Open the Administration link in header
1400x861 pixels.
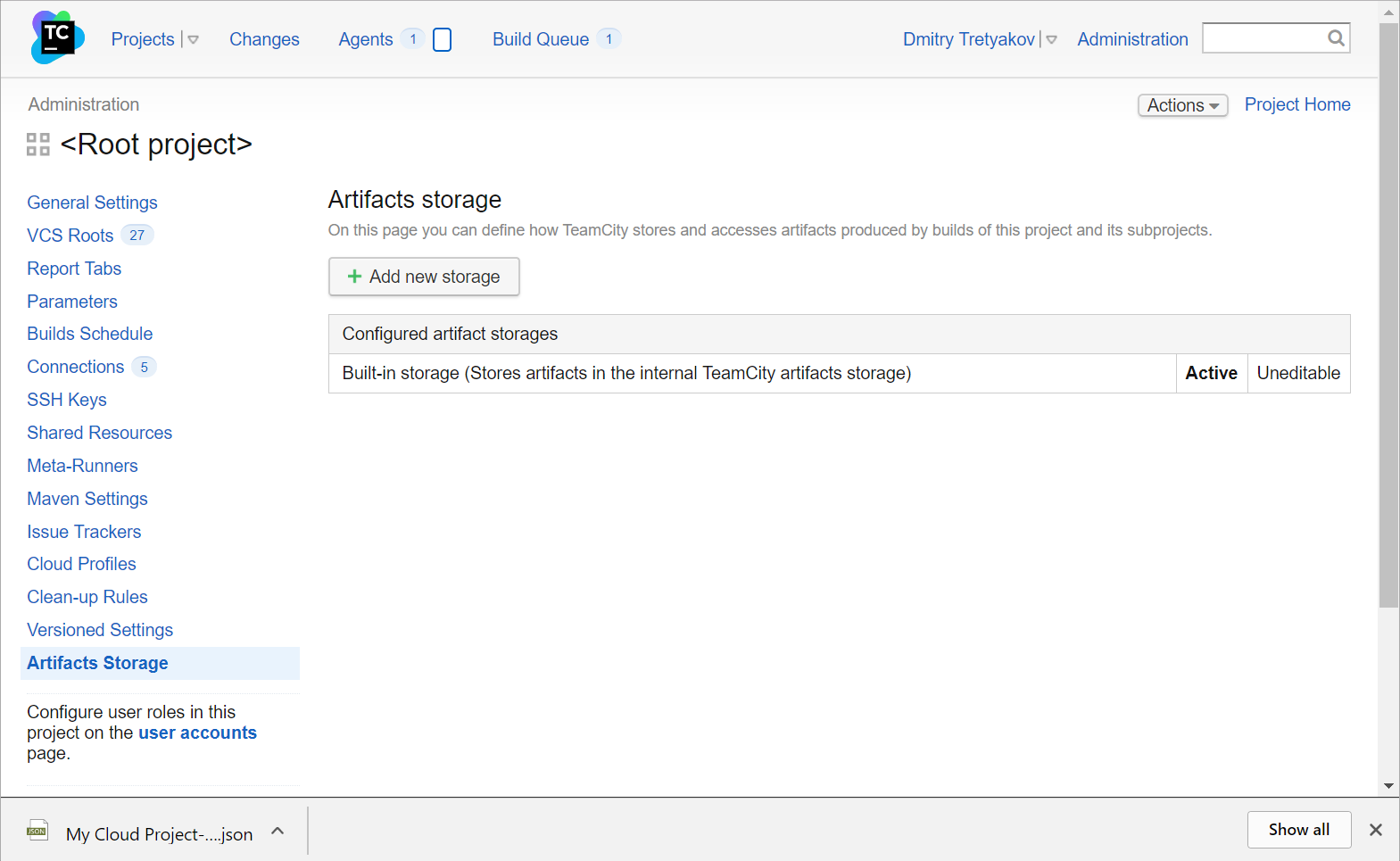1132,39
